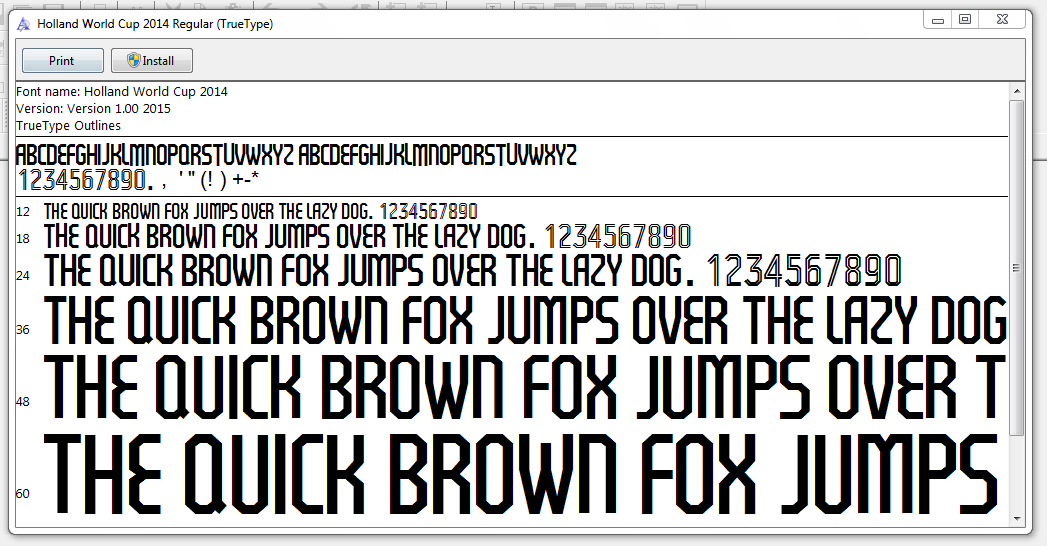Click the 12 point pangram sample line
The image size is (1047, 546).
coord(260,212)
